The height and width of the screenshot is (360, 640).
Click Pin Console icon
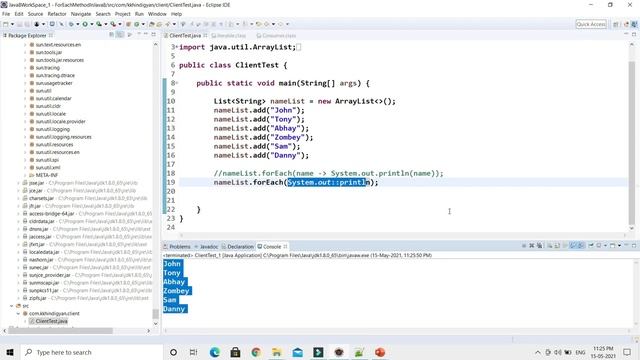click(x=591, y=245)
